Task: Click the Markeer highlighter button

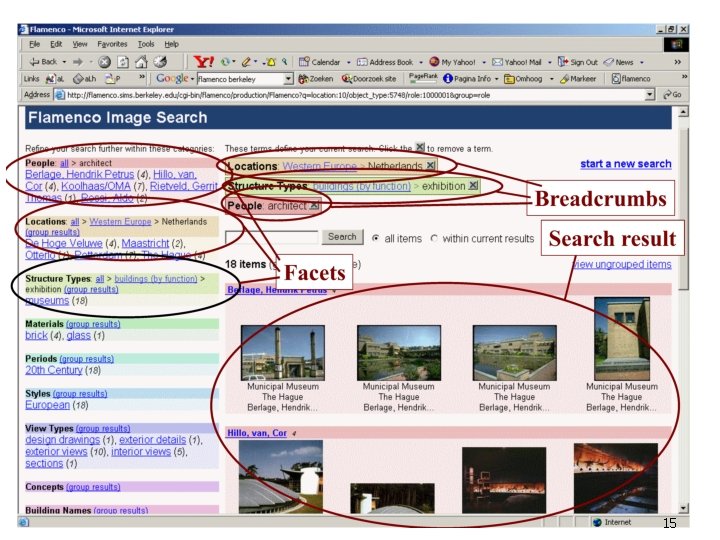Action: click(578, 79)
